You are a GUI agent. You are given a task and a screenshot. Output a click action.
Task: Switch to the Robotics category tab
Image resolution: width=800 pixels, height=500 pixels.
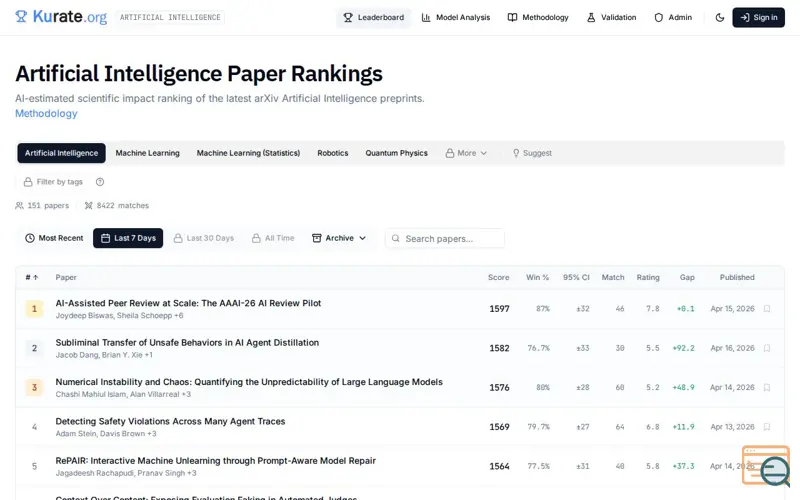(x=333, y=153)
